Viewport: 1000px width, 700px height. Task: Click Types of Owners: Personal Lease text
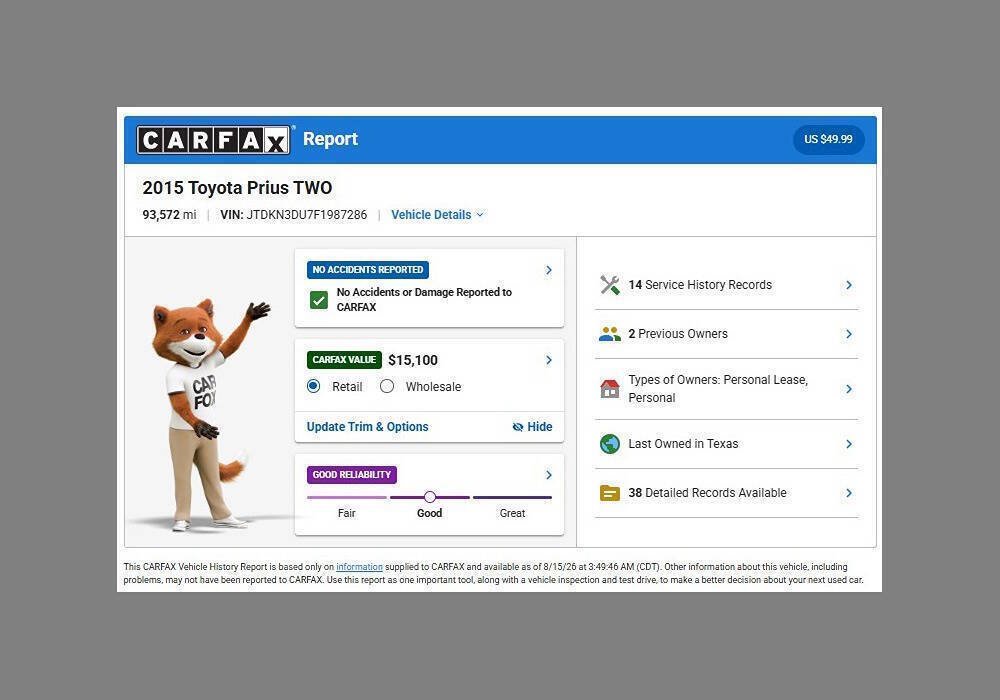pos(717,389)
